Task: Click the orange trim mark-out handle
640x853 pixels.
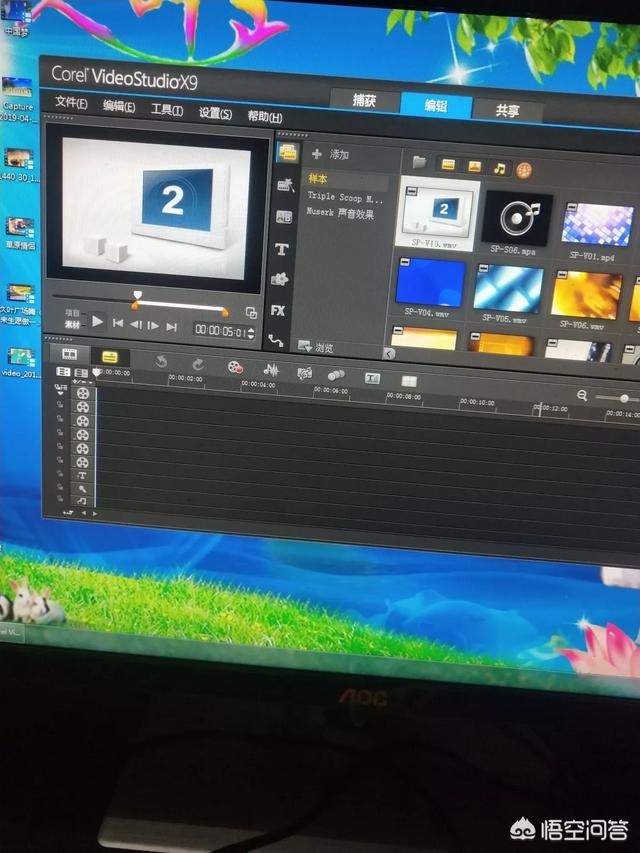Action: point(225,312)
